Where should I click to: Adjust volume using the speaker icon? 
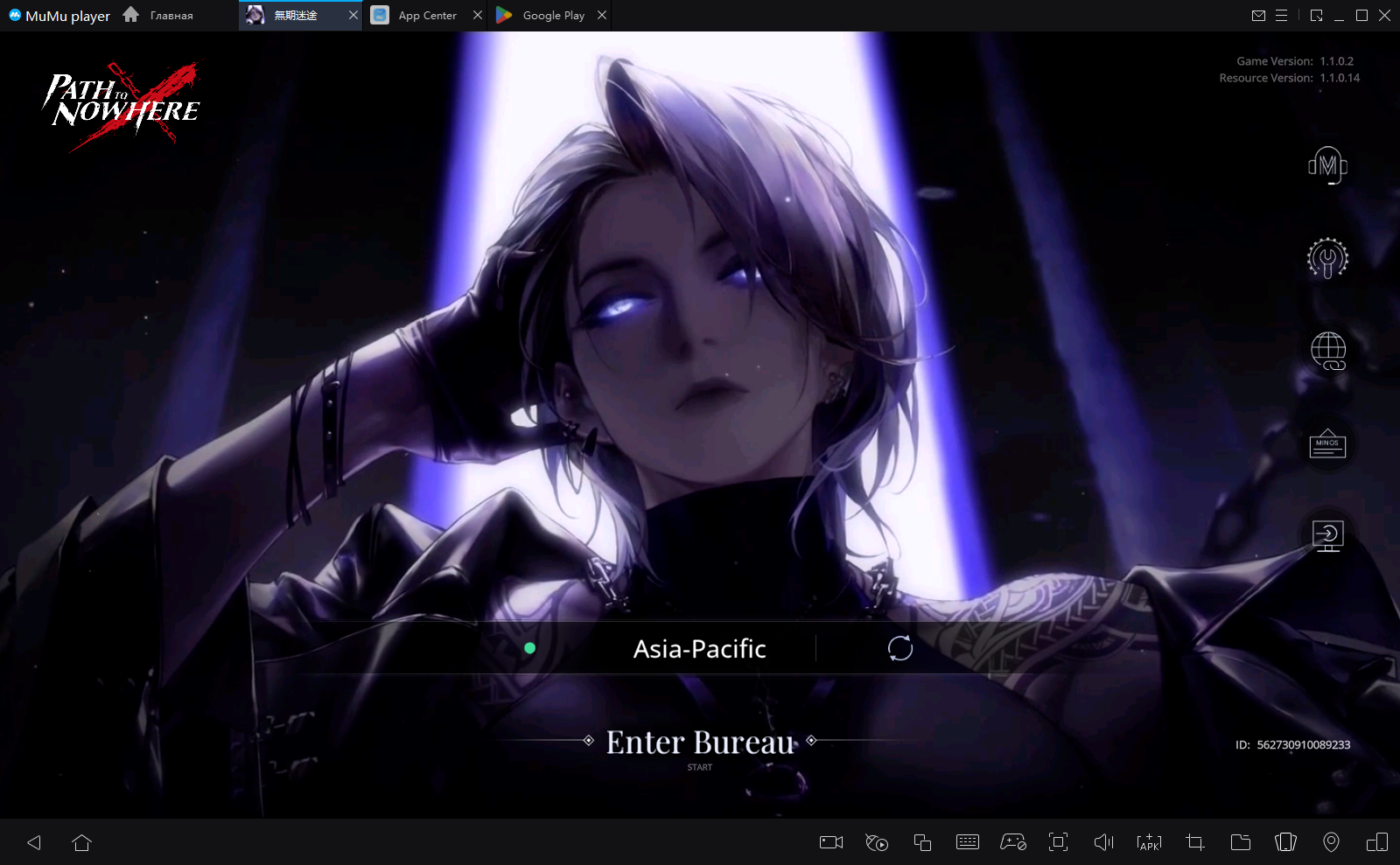coord(1103,842)
